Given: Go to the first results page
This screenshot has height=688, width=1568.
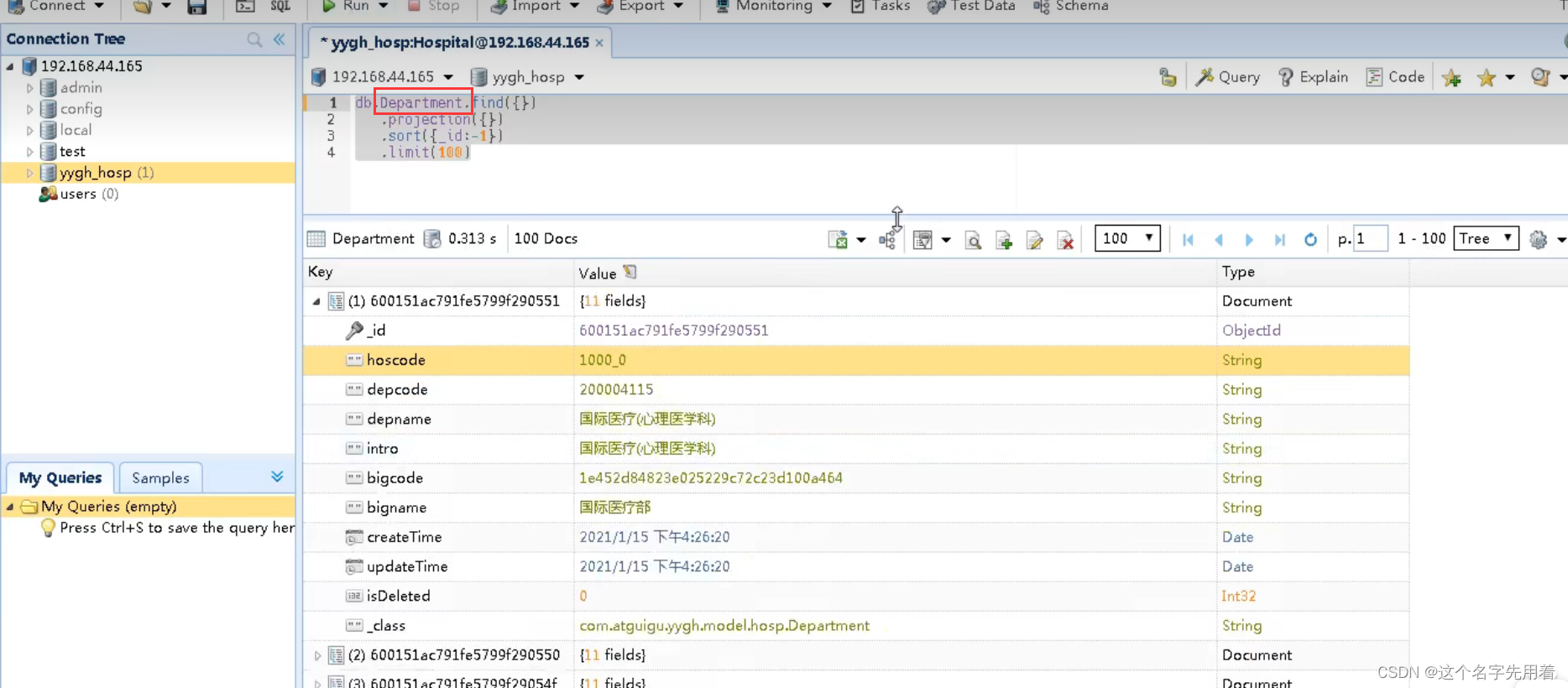Looking at the screenshot, I should pos(1188,240).
